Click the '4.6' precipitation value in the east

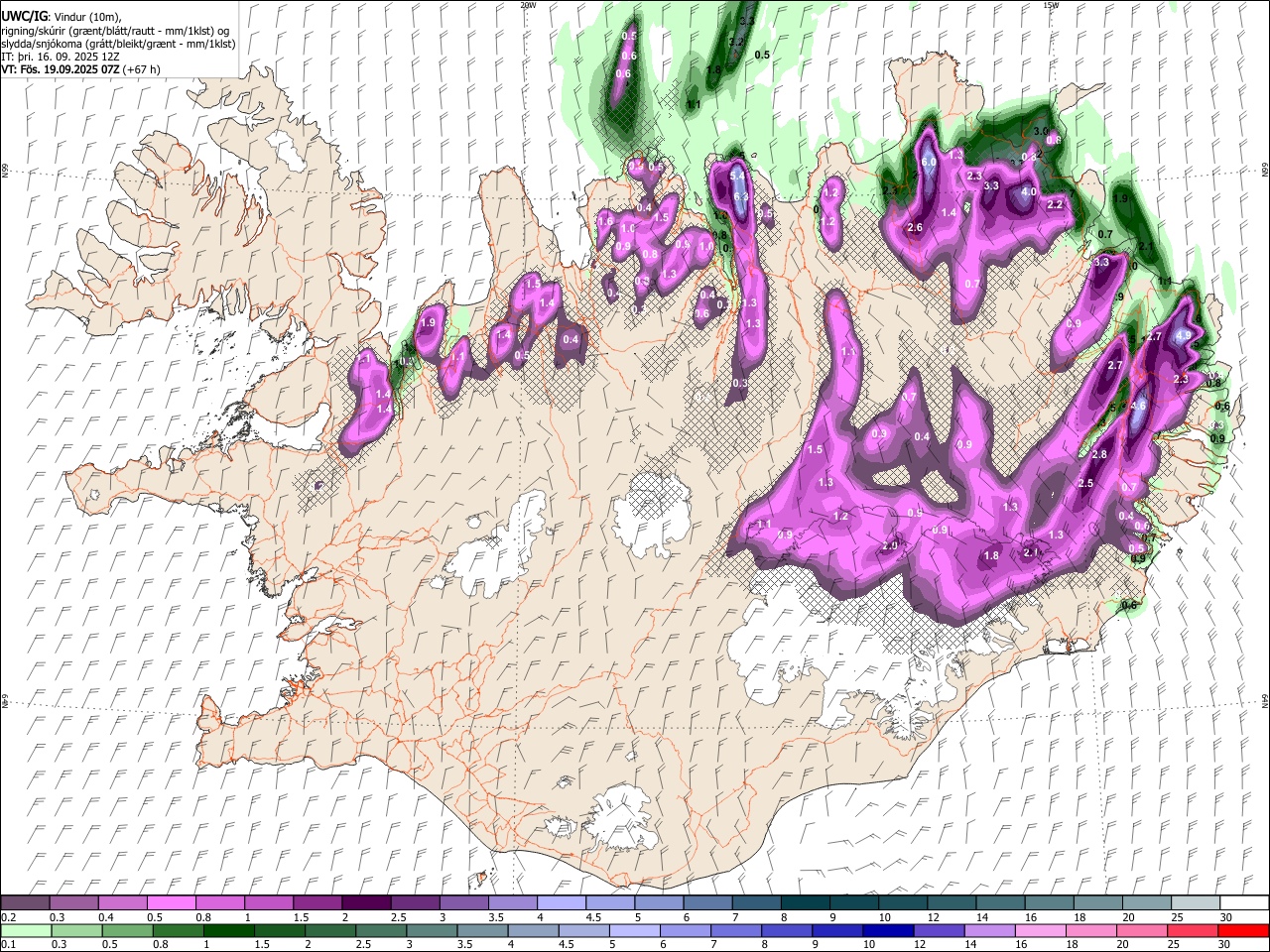tap(1138, 406)
